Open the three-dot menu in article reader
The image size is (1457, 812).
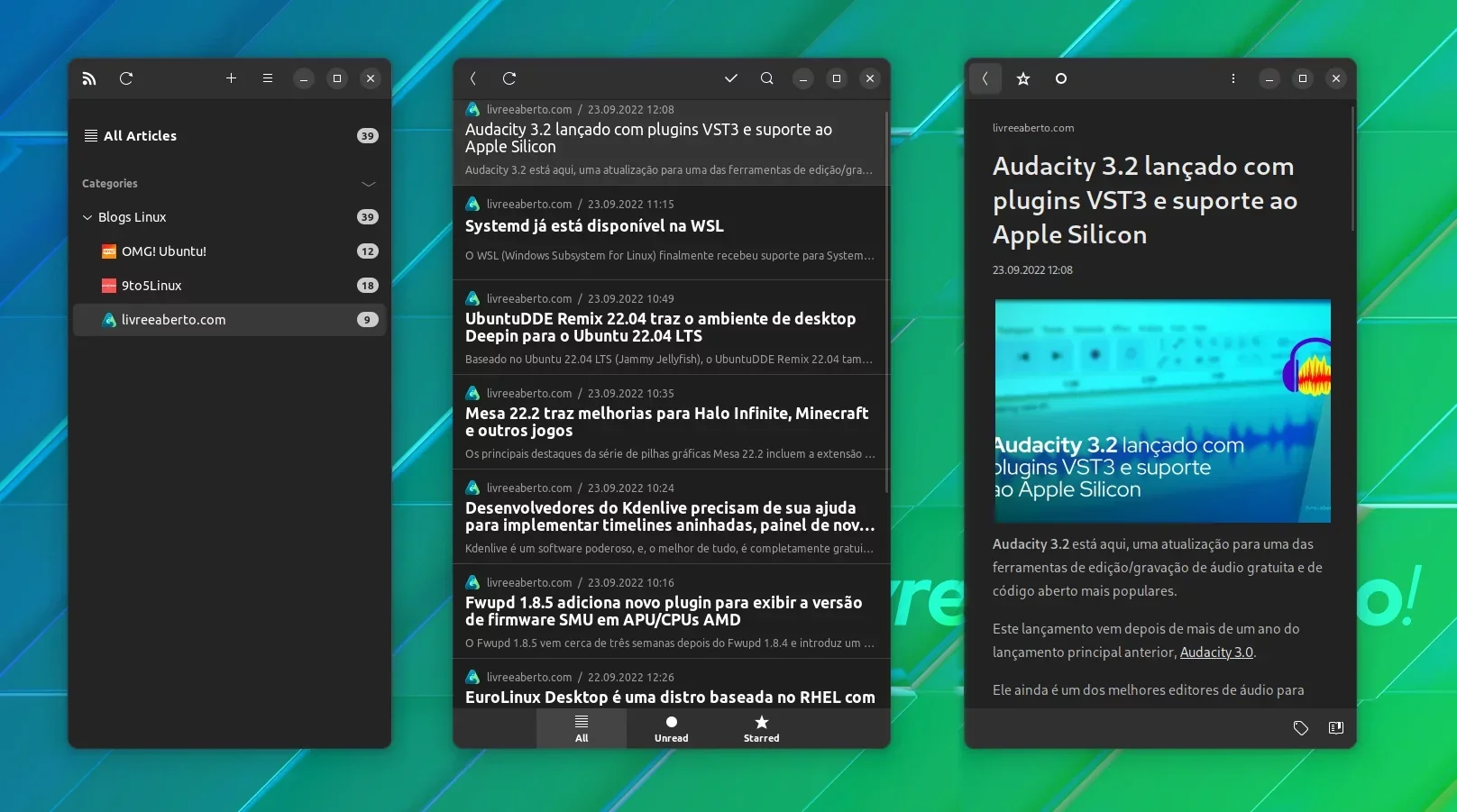(1233, 78)
